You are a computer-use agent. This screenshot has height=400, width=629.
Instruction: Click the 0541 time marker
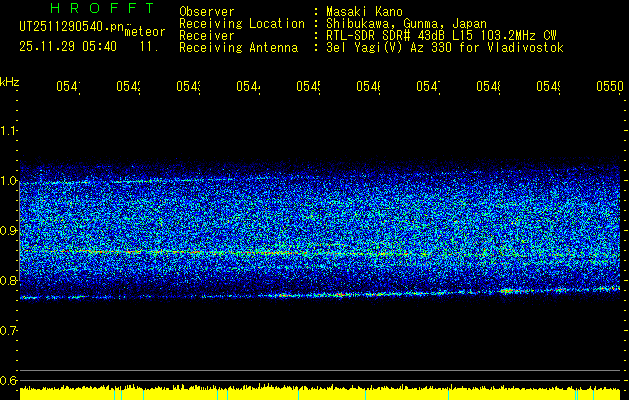click(68, 86)
